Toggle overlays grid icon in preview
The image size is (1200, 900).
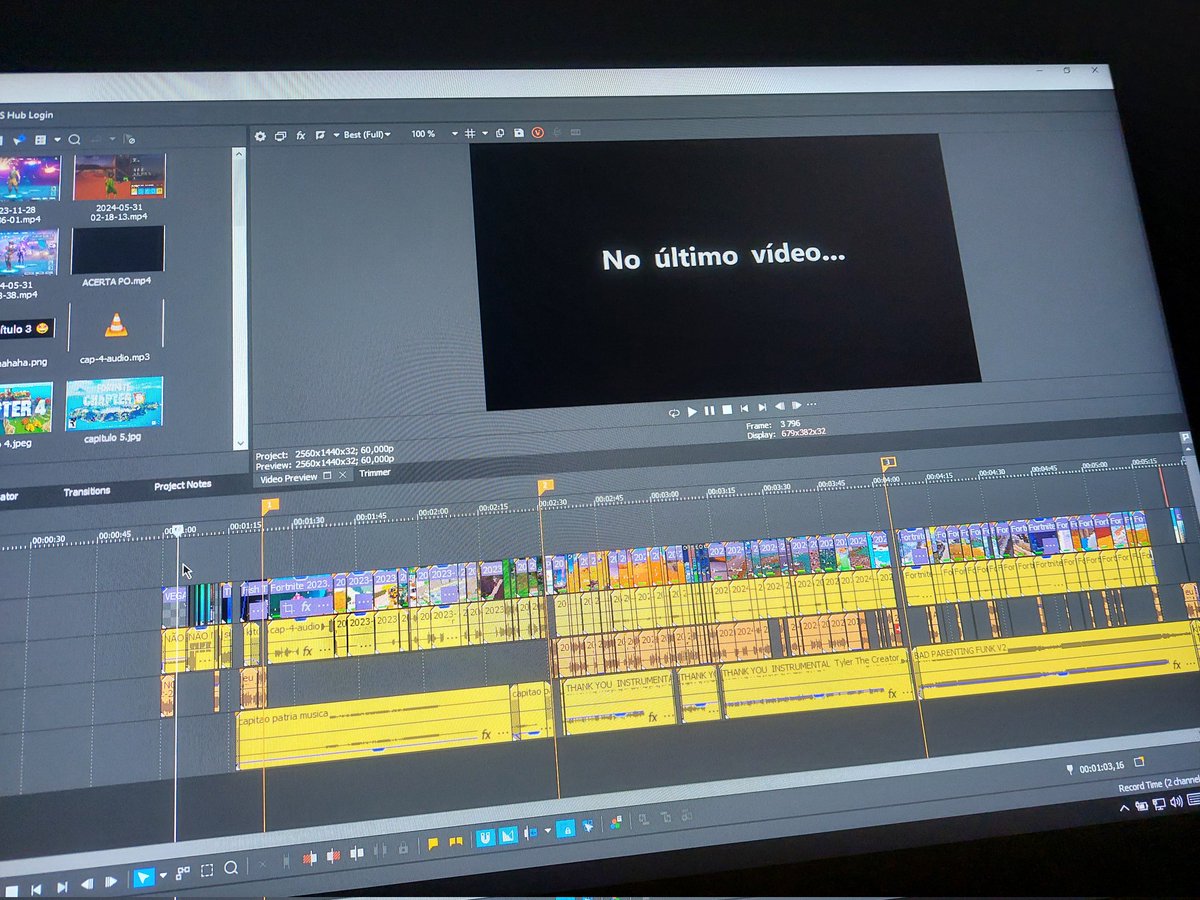pos(469,133)
